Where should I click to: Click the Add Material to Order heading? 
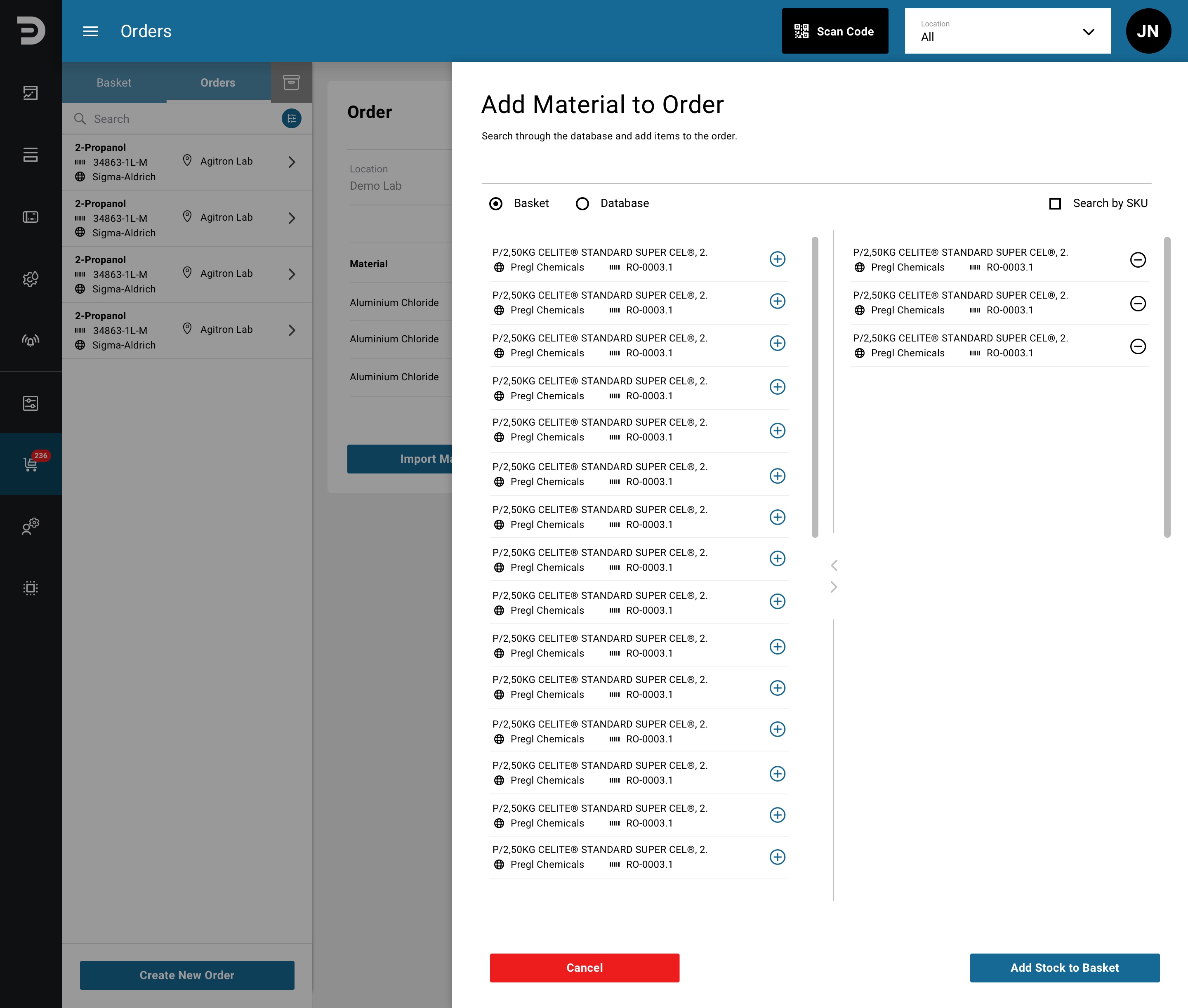(602, 105)
